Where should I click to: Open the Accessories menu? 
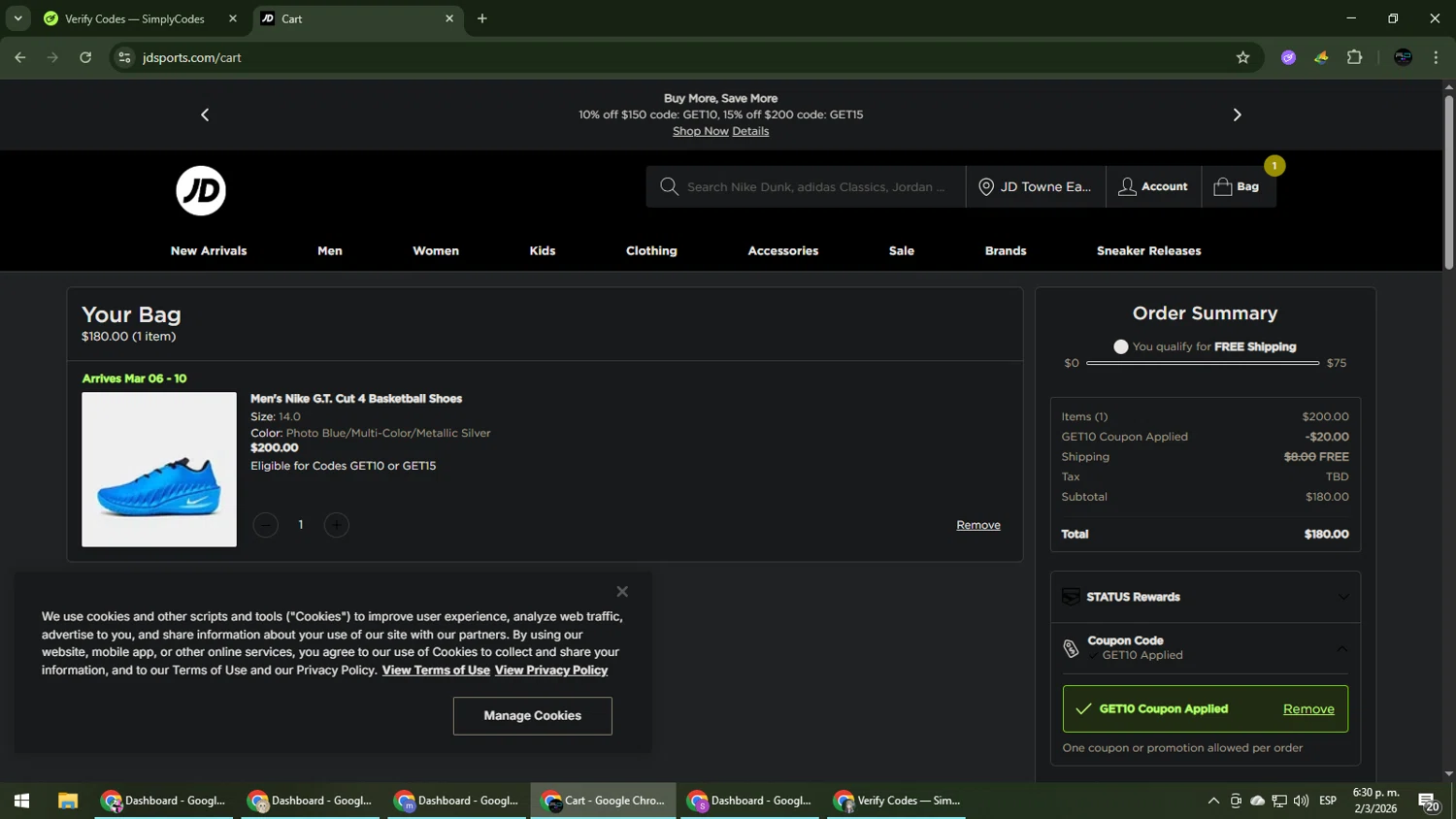point(783,250)
